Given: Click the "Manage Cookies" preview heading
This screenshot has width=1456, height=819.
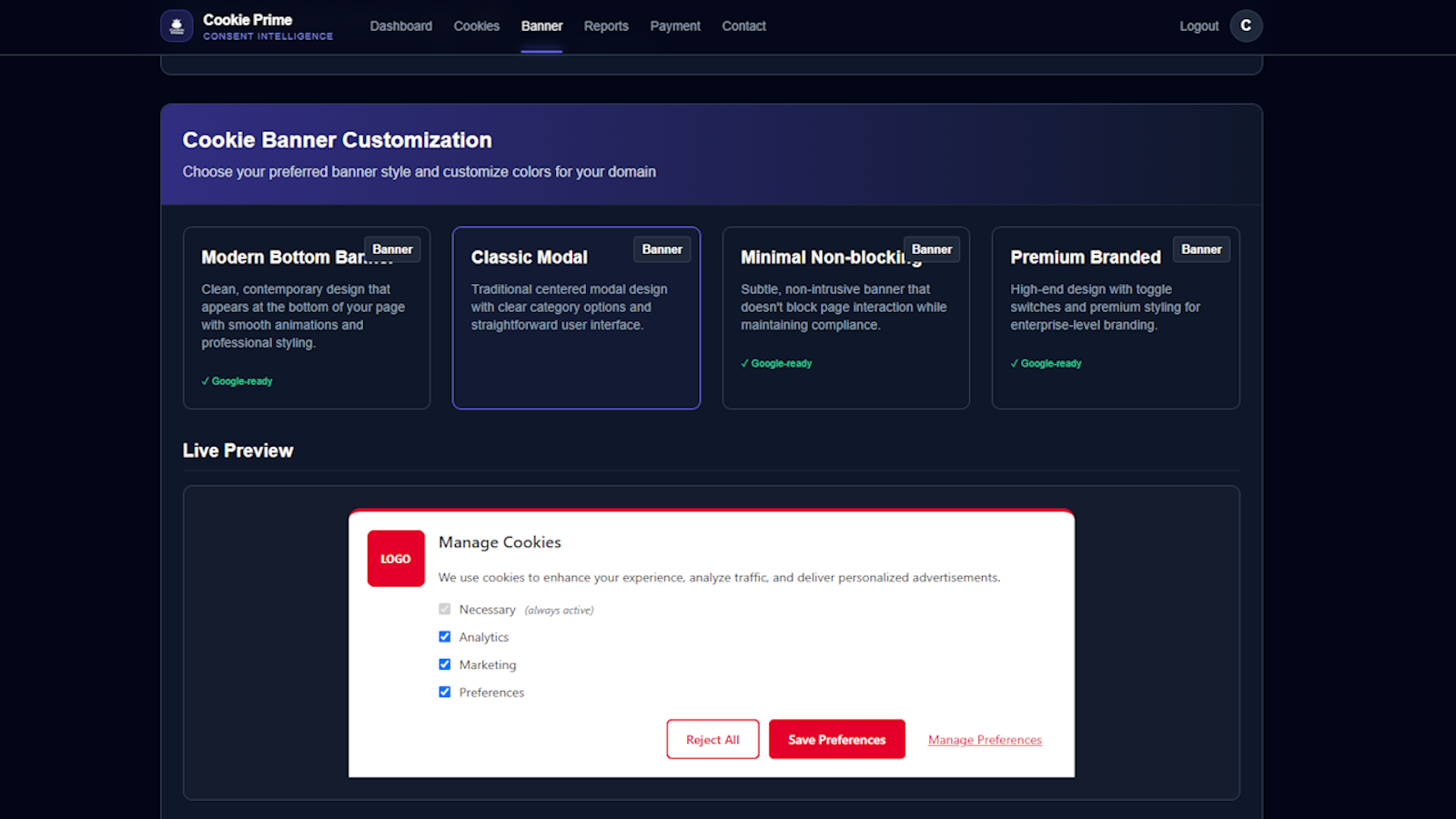Looking at the screenshot, I should pyautogui.click(x=500, y=542).
